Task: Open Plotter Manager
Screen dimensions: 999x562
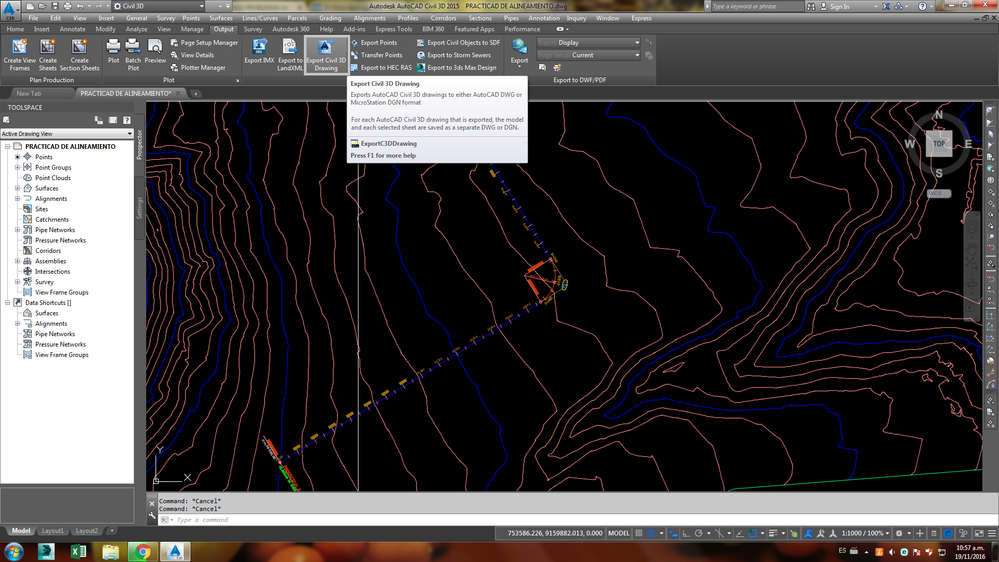Action: (198, 68)
